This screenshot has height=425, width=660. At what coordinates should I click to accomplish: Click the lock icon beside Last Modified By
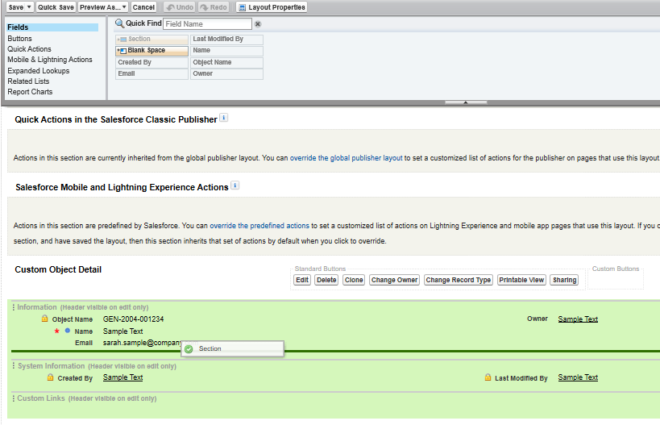(488, 379)
